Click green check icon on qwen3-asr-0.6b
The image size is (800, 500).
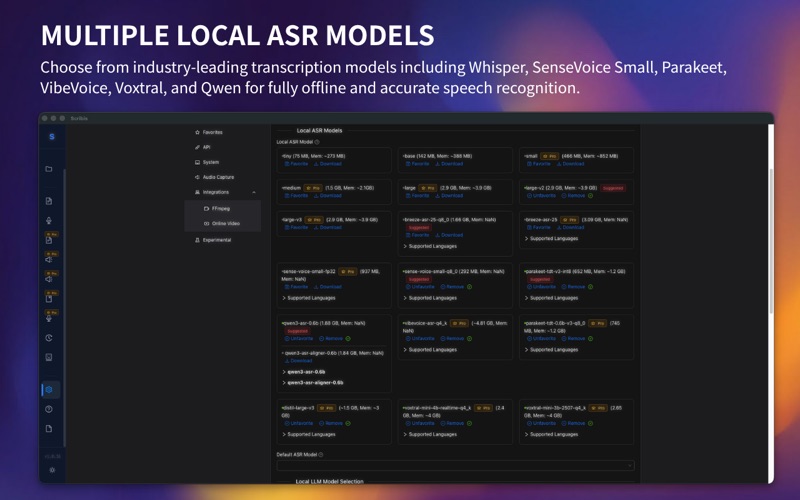pos(348,339)
